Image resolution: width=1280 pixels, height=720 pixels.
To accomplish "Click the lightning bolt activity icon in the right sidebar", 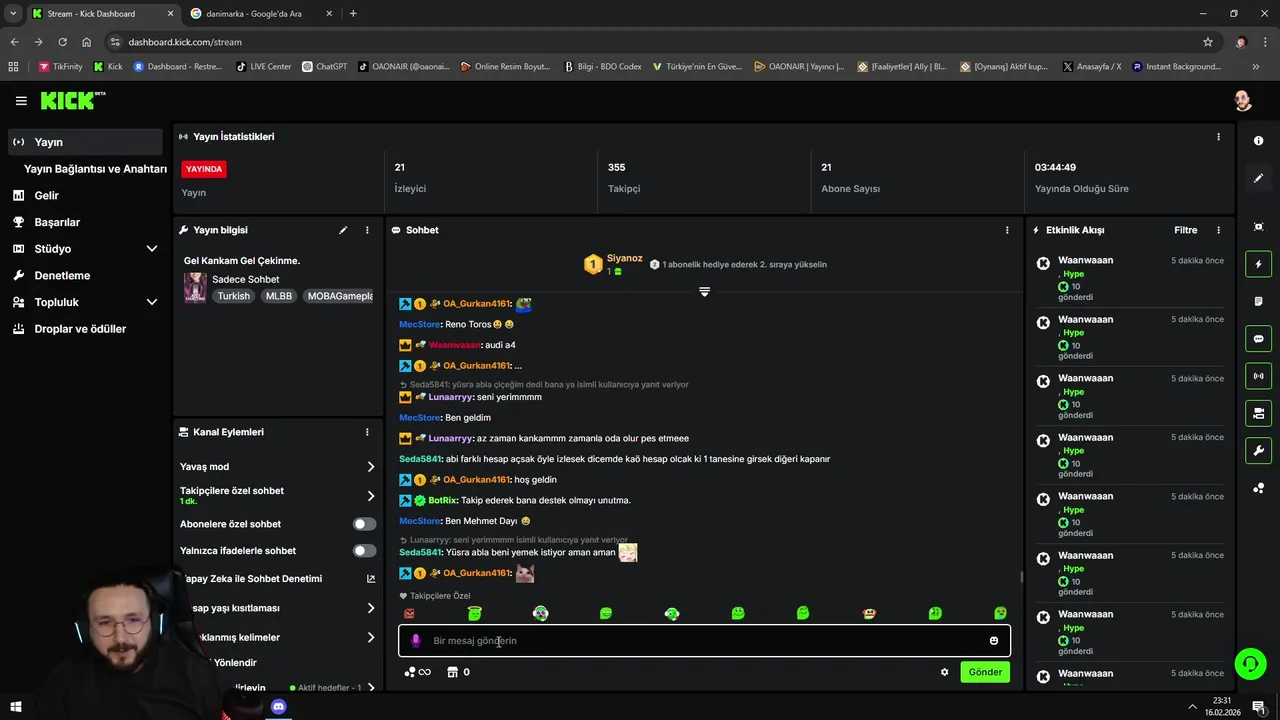I will pos(1258,264).
